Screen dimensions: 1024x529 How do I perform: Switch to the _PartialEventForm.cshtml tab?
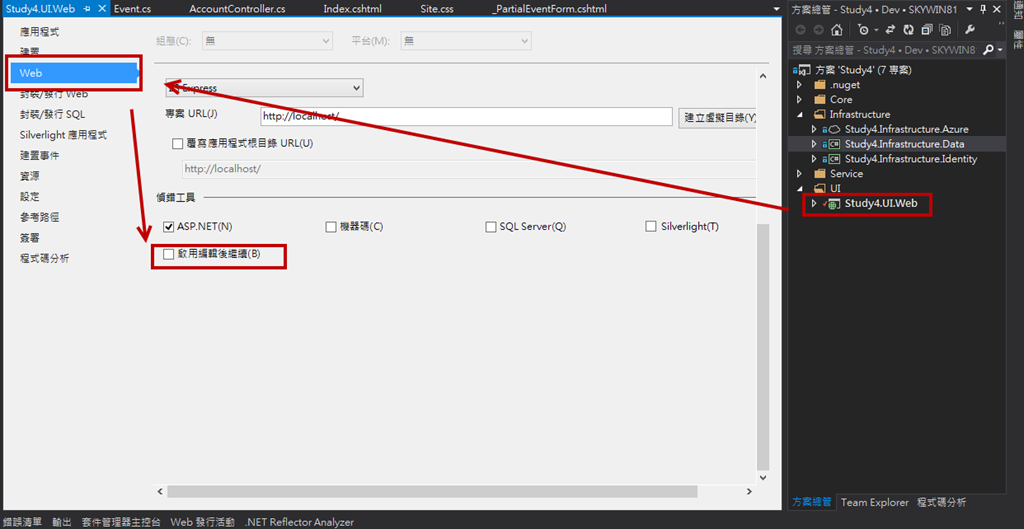point(549,8)
